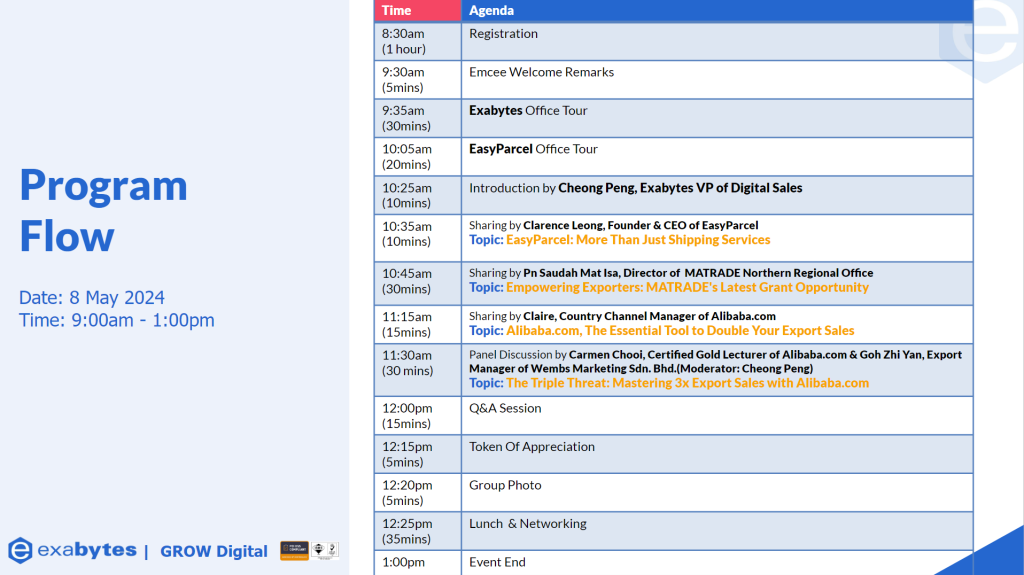Click the 'GROW Digital' label
Screen dimensions: 1024x575
tap(214, 551)
